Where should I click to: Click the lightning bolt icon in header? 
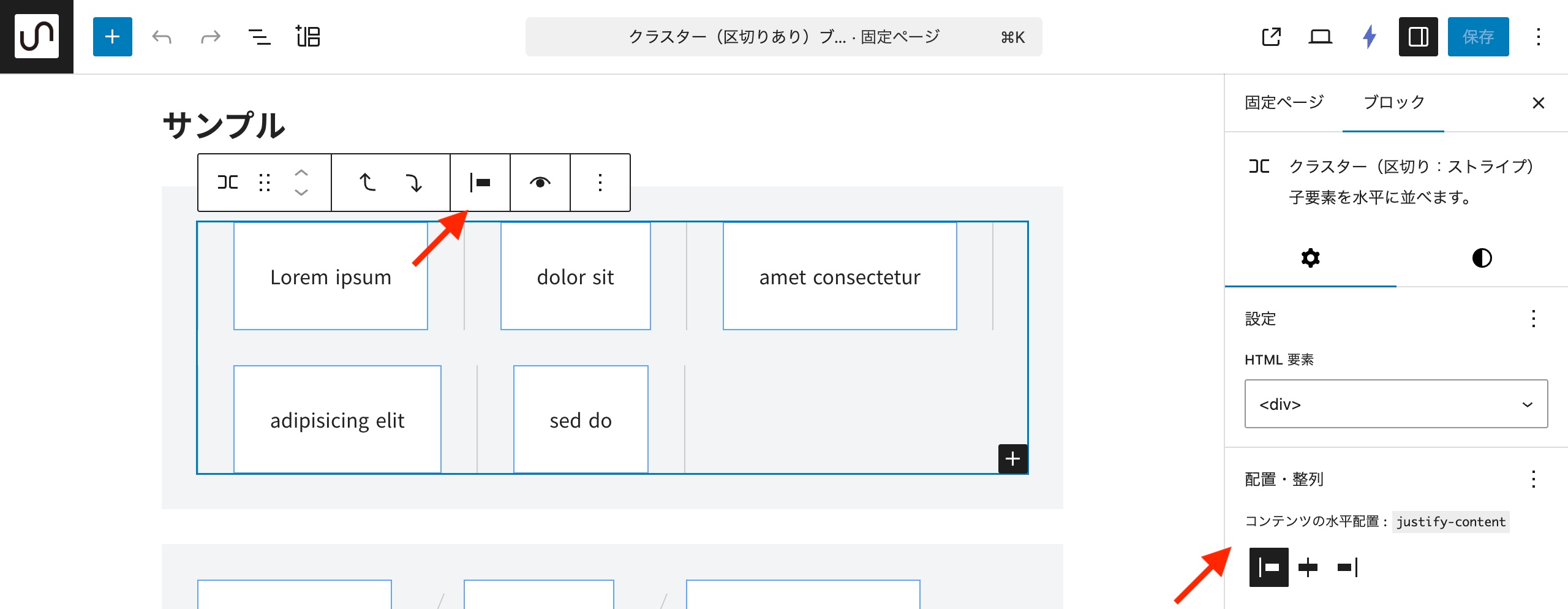click(1370, 37)
